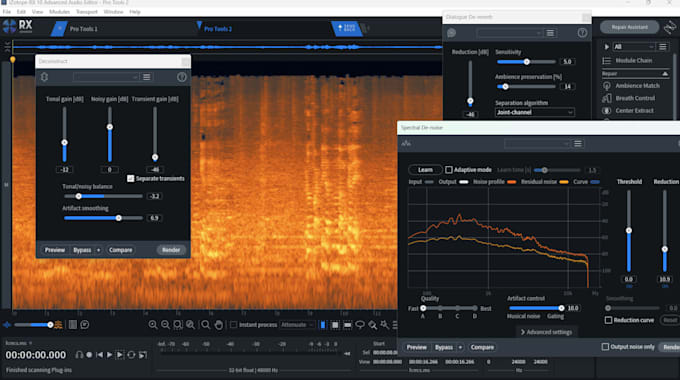This screenshot has width=680, height=380.
Task: Click the Sensitivity value field 5.0
Action: point(567,62)
